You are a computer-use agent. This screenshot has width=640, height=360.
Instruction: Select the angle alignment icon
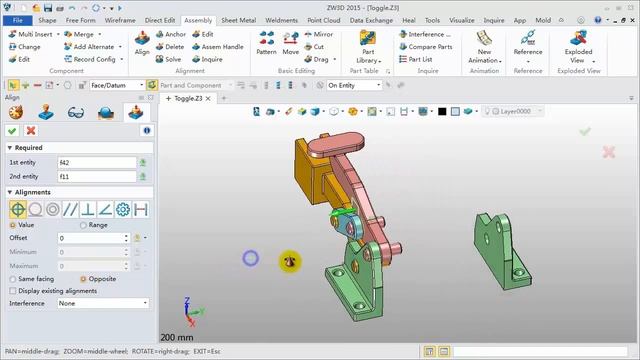coord(105,210)
